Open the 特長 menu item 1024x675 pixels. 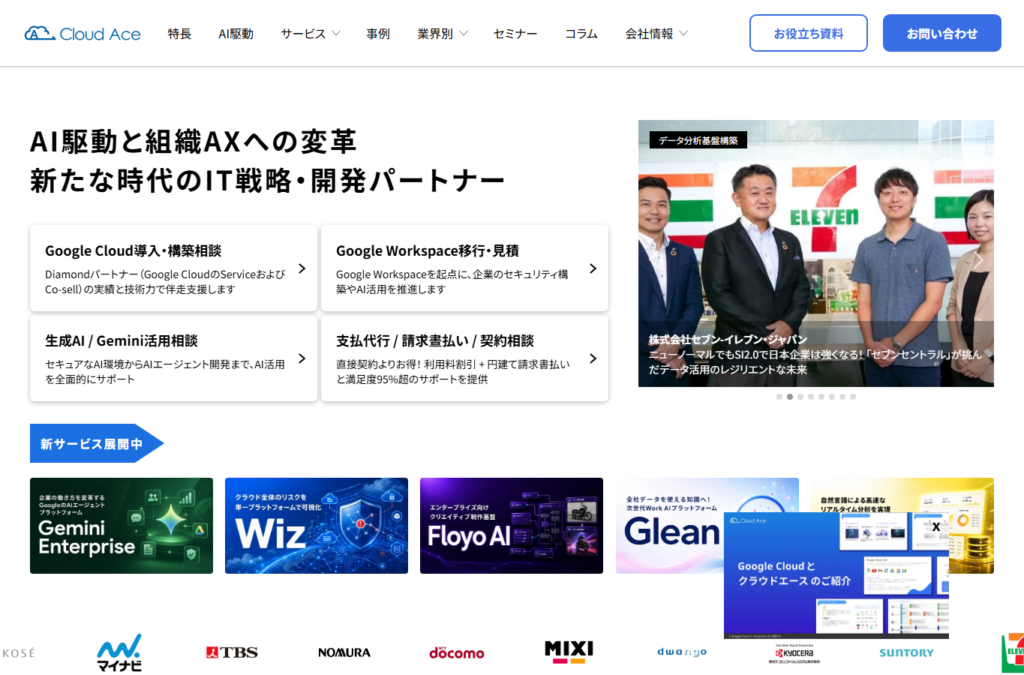179,33
